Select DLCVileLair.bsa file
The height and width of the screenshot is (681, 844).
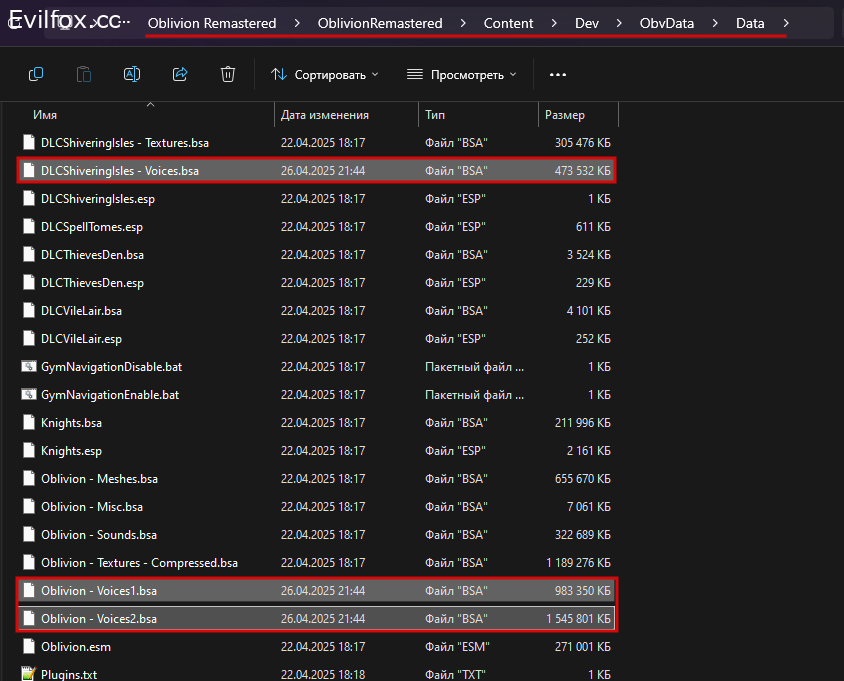[317, 311]
